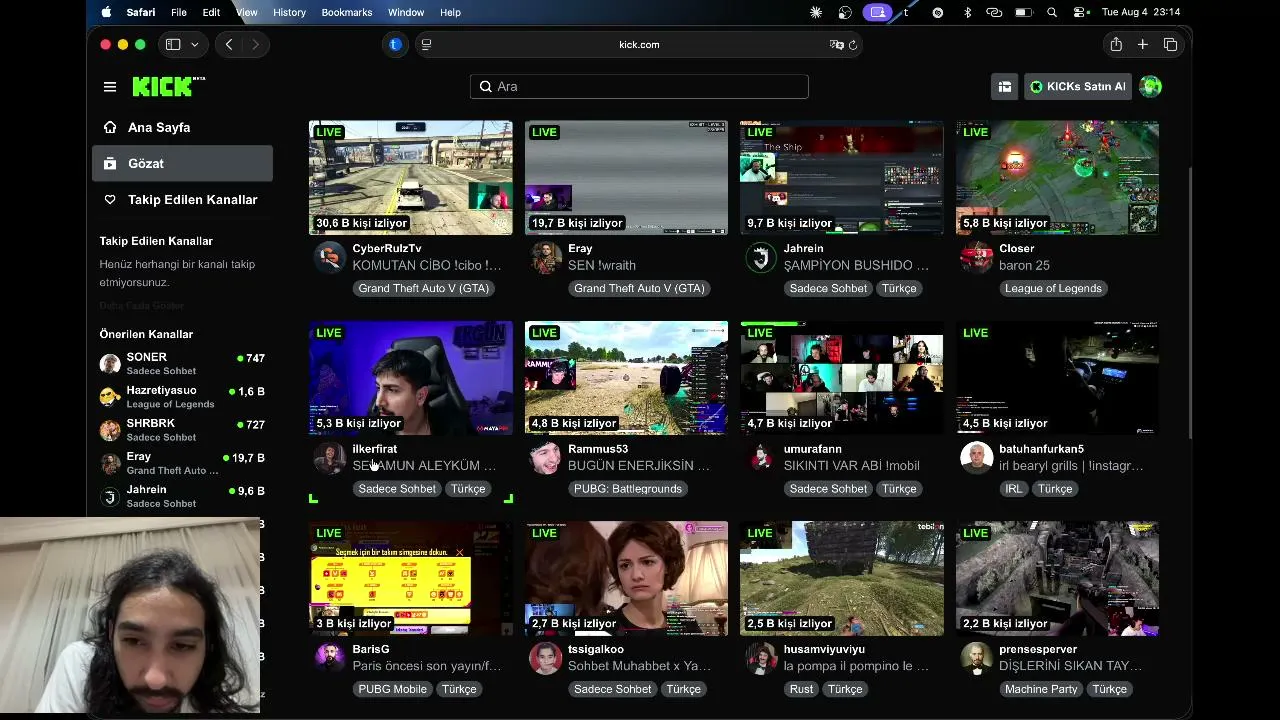
Task: Open the Apple menu
Action: click(x=106, y=12)
